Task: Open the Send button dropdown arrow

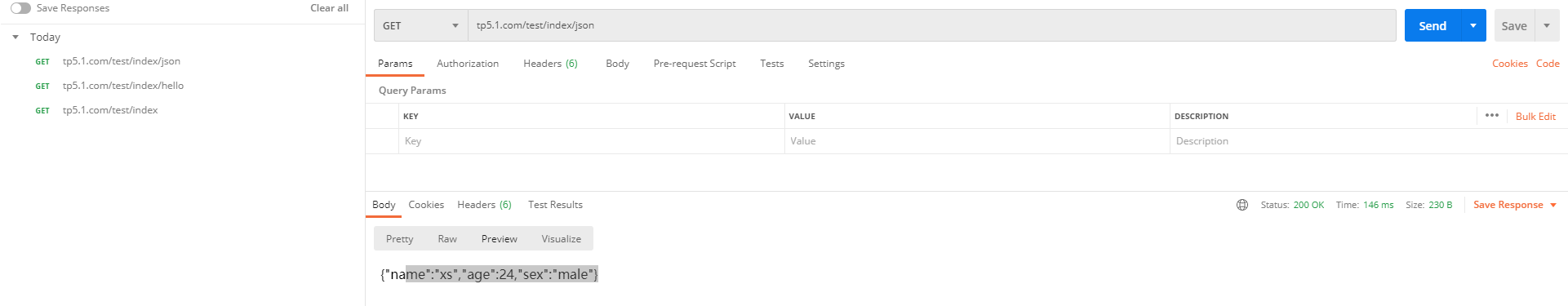Action: (x=1473, y=25)
